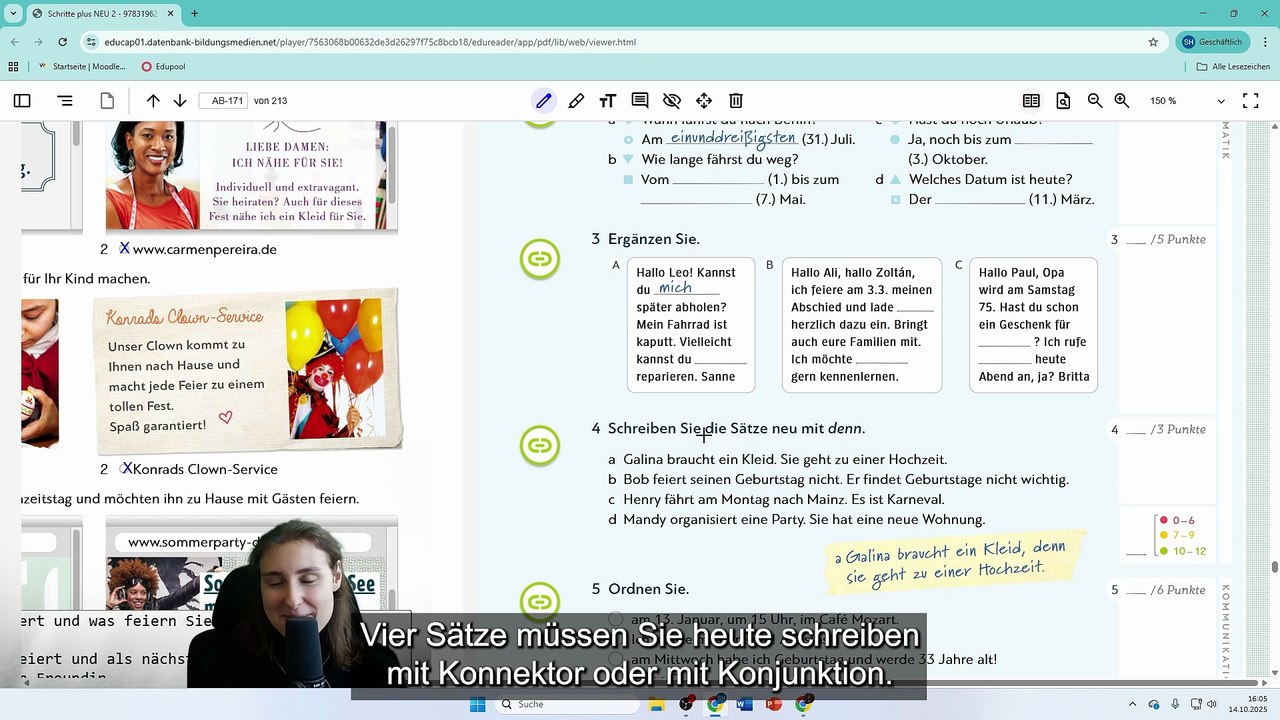Open Startseite | Moodle bookmark
Screen dimensions: 1280x720
(82, 67)
